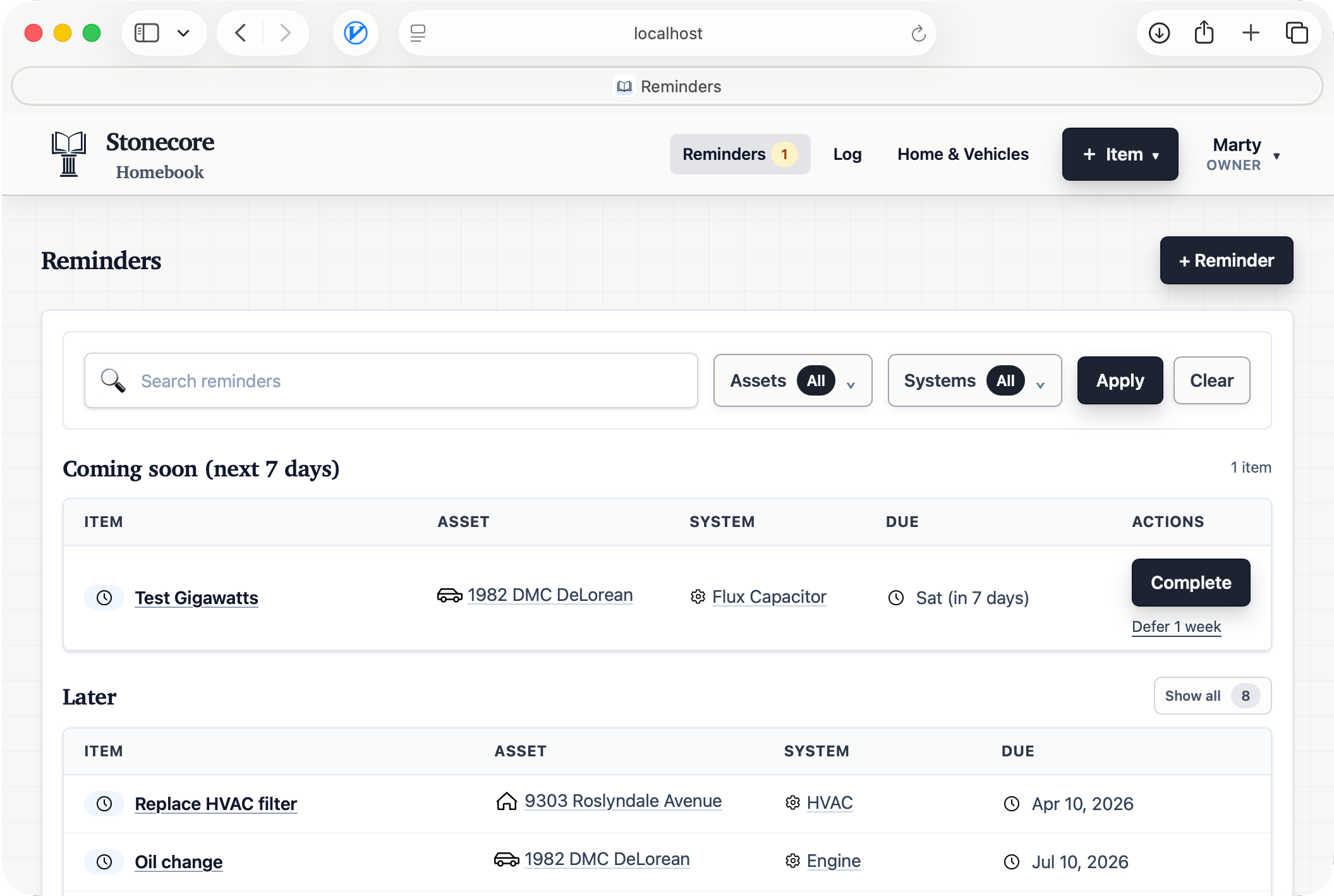Click the car icon next to 1982 DMC DeLorean
This screenshot has height=896, width=1334.
pos(449,595)
